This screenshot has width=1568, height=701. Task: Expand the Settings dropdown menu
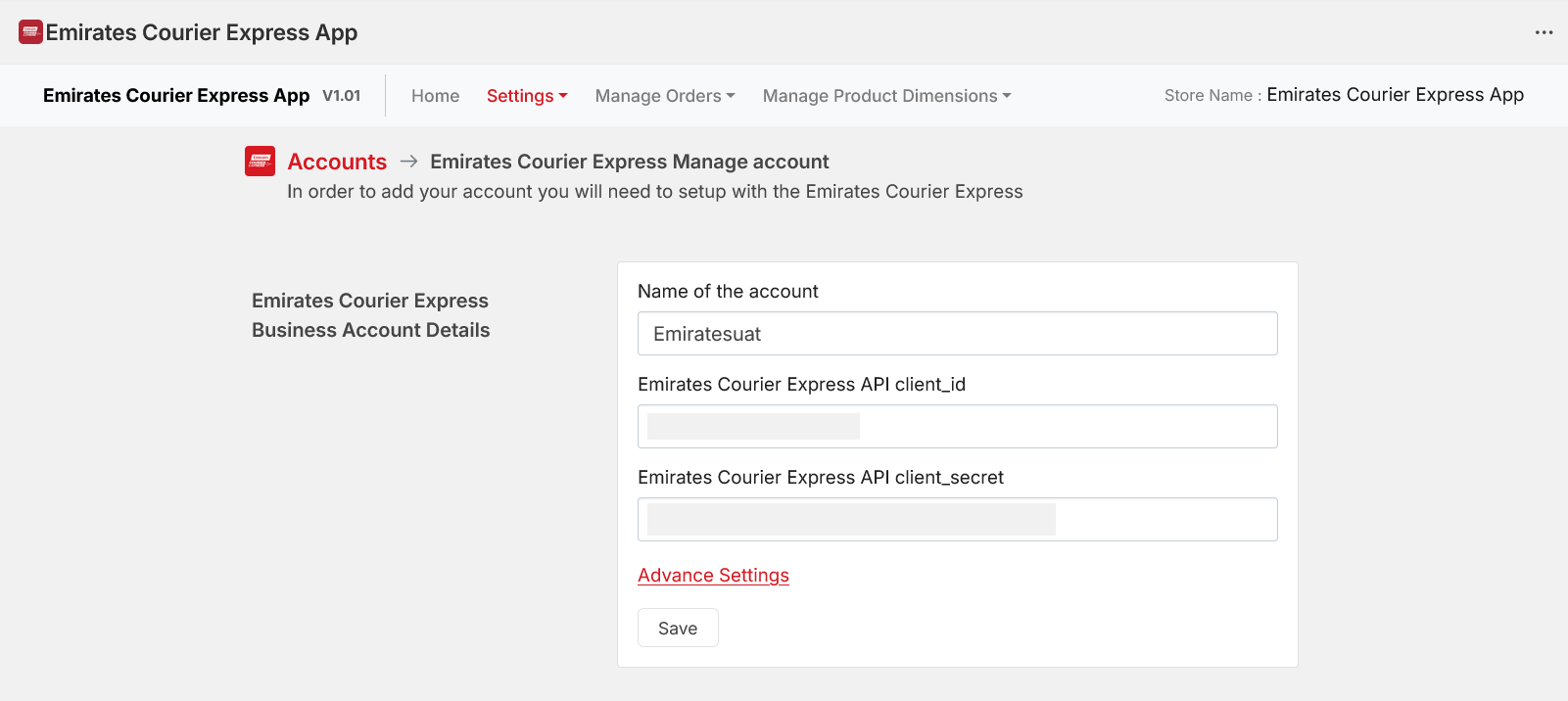coord(526,96)
